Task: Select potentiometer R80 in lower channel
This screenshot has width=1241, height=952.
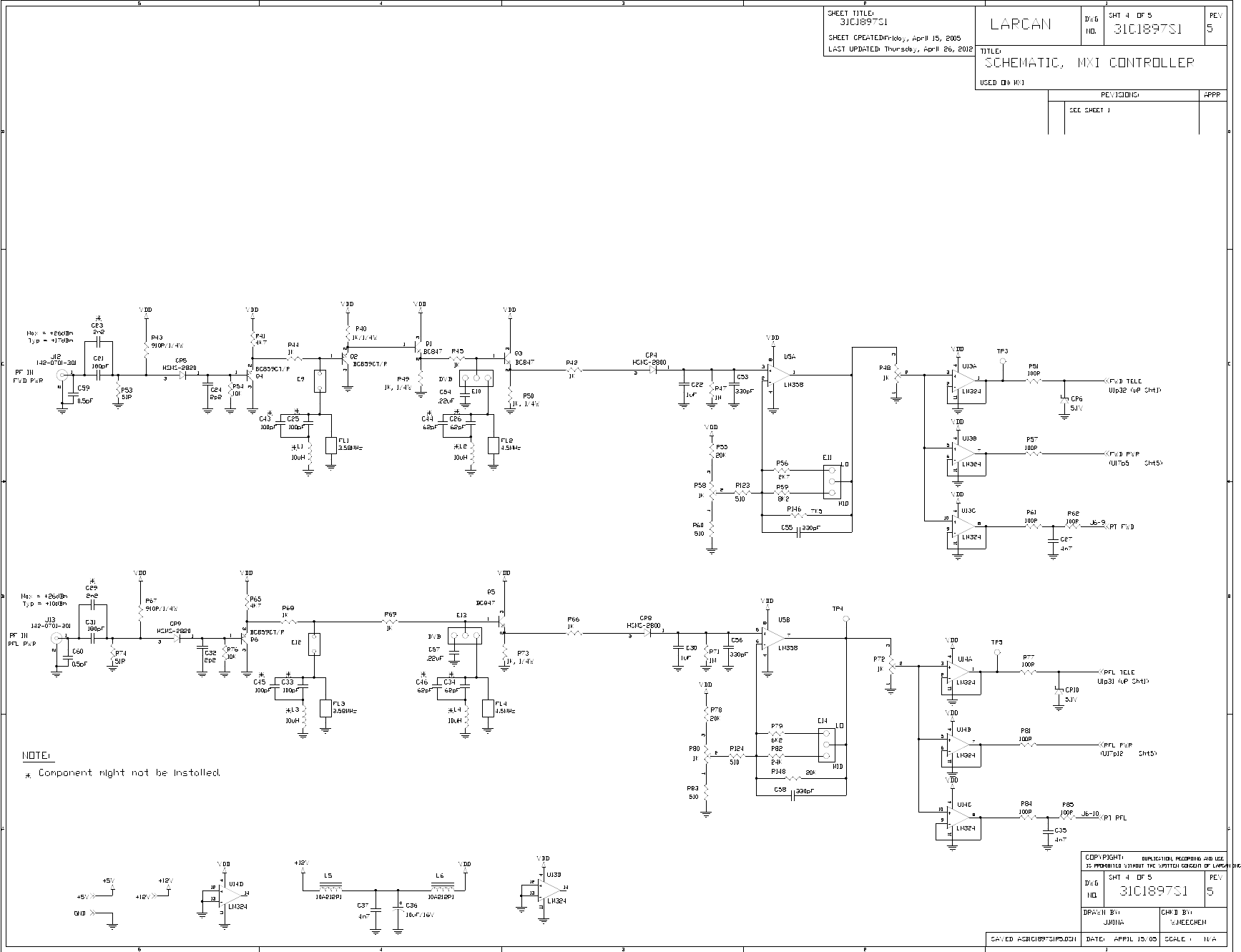Action: click(706, 755)
